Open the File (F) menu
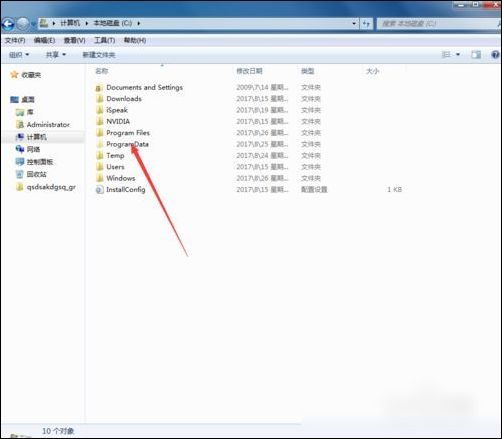Image resolution: width=502 pixels, height=439 pixels. 15,40
